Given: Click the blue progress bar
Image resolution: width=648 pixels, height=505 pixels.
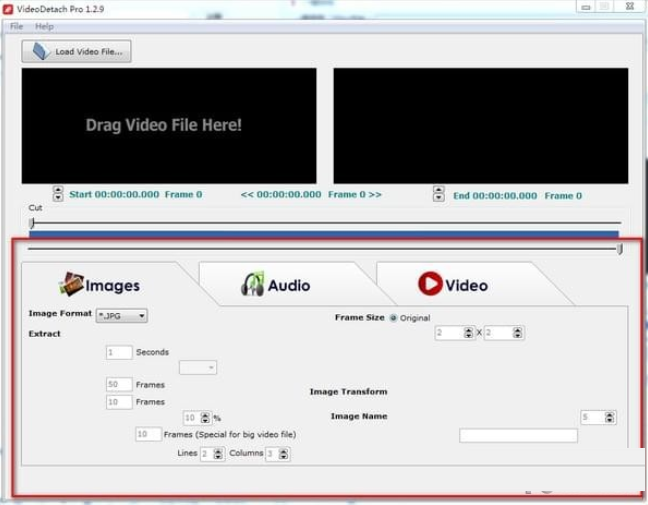Looking at the screenshot, I should [324, 234].
